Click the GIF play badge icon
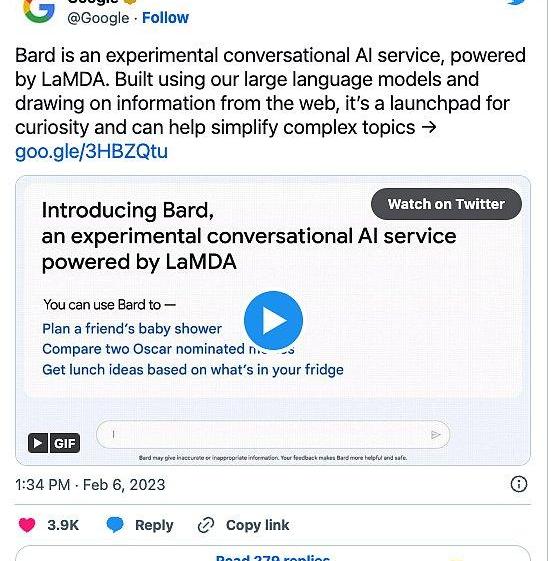 pyautogui.click(x=38, y=443)
